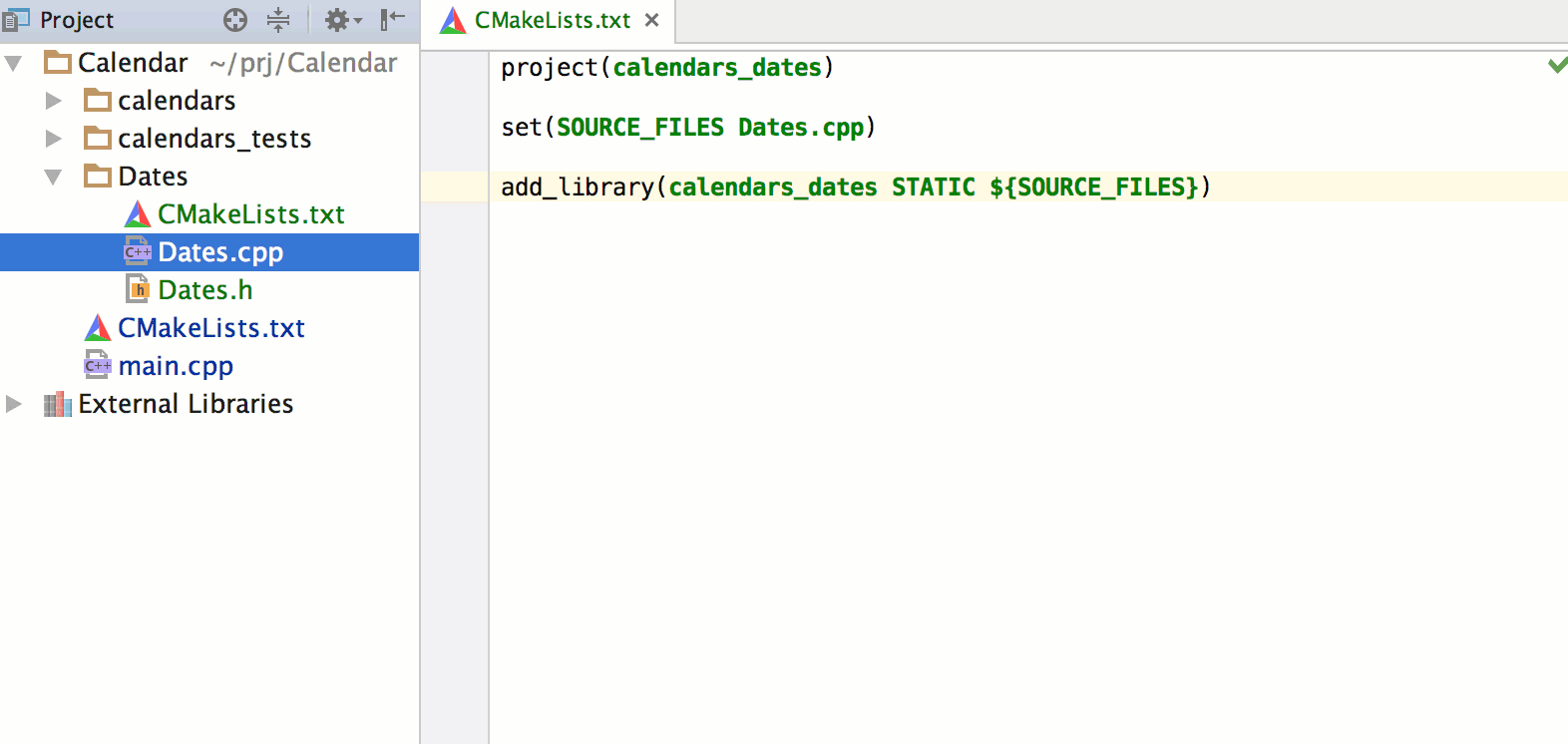This screenshot has width=1568, height=744.
Task: Click the collapse all icon in Project panel
Action: coord(278,20)
